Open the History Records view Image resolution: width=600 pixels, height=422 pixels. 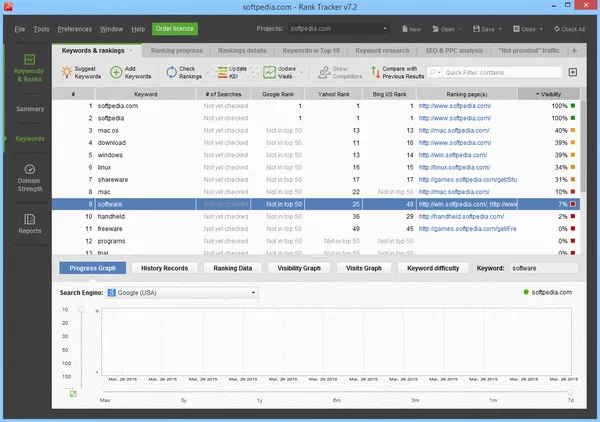tap(164, 268)
